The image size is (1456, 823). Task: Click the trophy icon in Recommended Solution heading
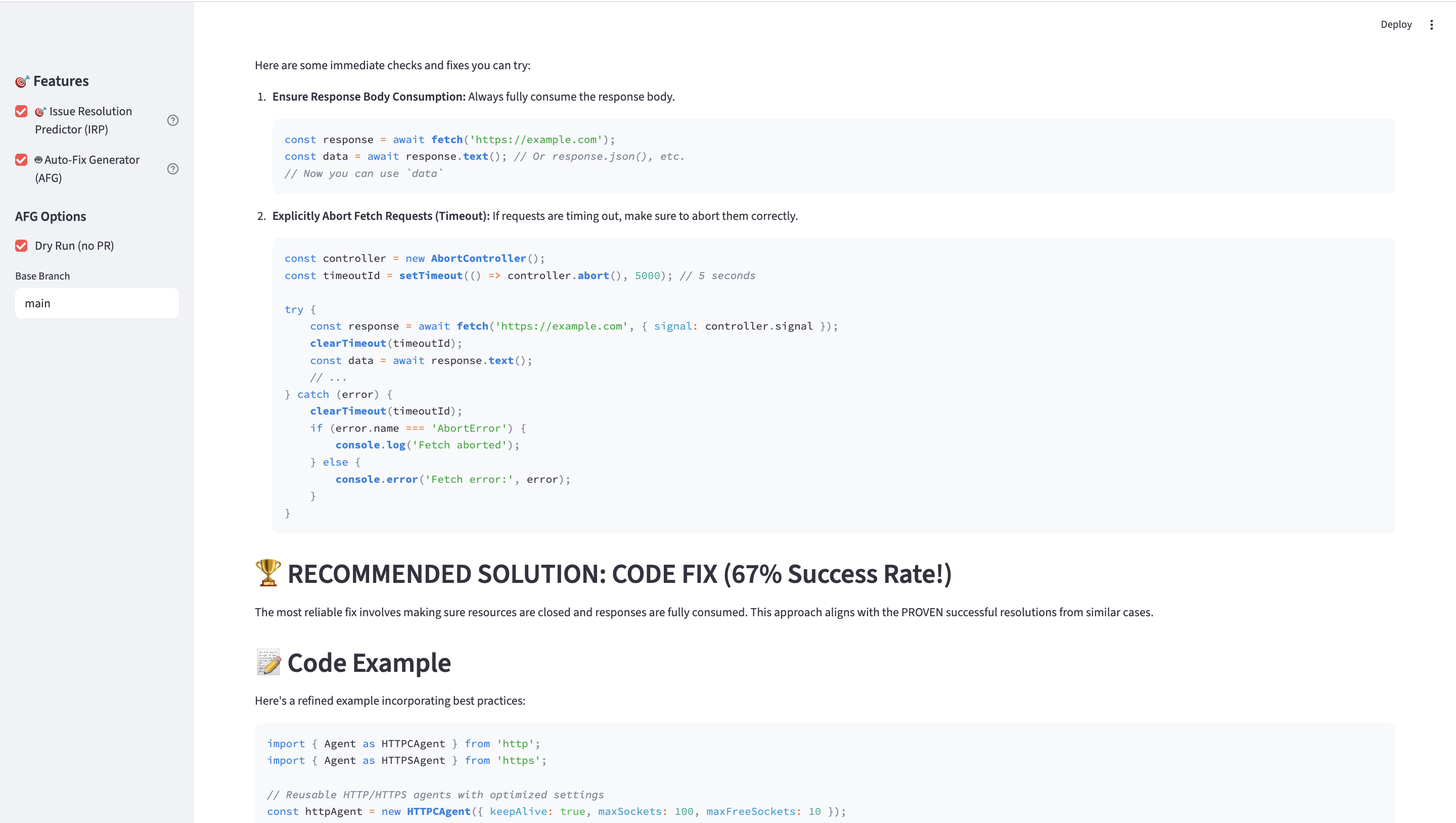tap(268, 573)
